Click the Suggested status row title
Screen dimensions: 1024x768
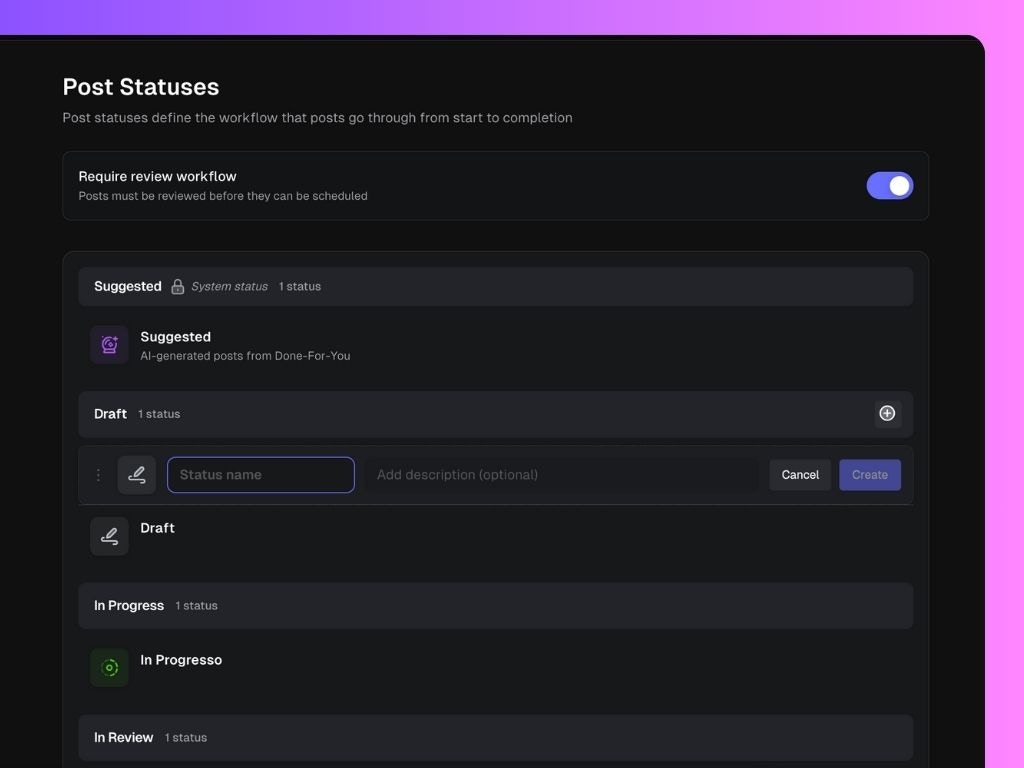(x=176, y=337)
